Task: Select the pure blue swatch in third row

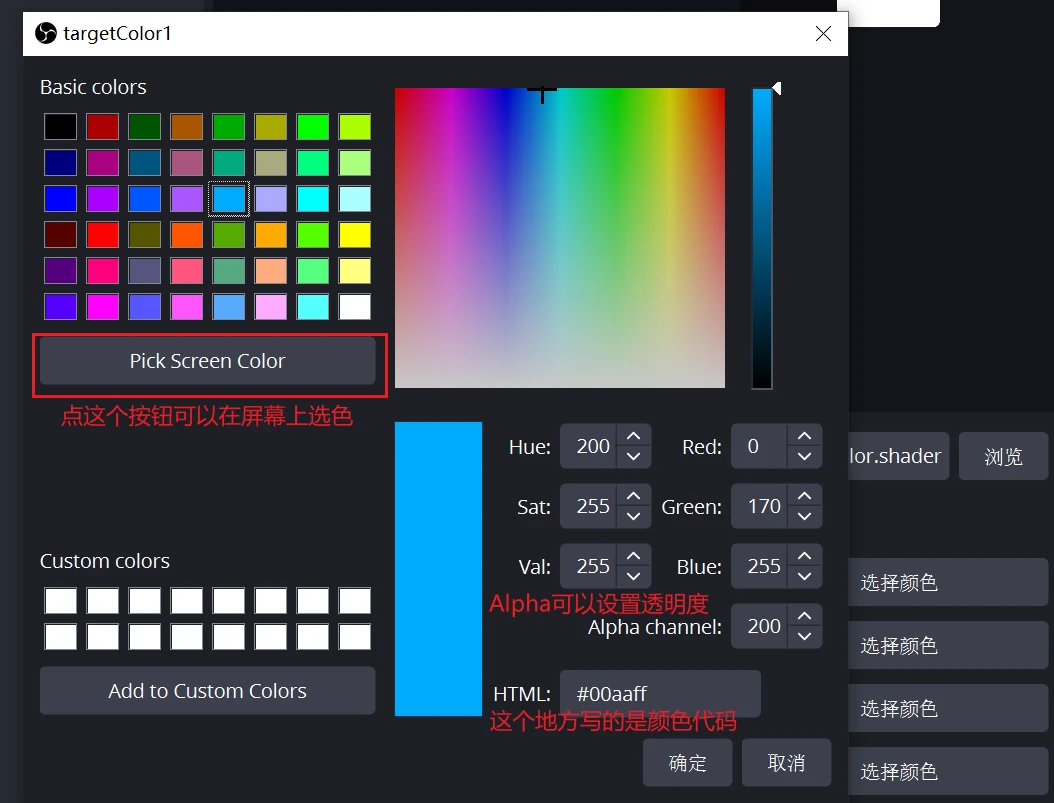Action: (60, 199)
